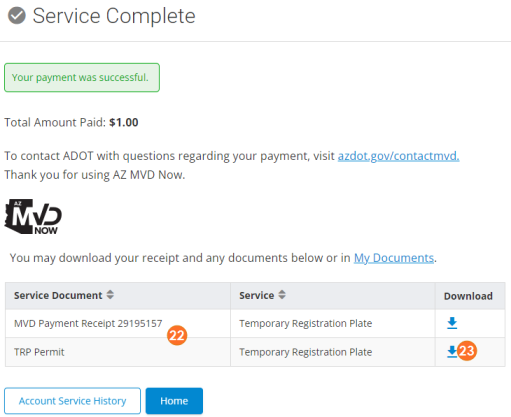This screenshot has width=511, height=417.
Task: Click the Service Document column header text
Action: (58, 295)
